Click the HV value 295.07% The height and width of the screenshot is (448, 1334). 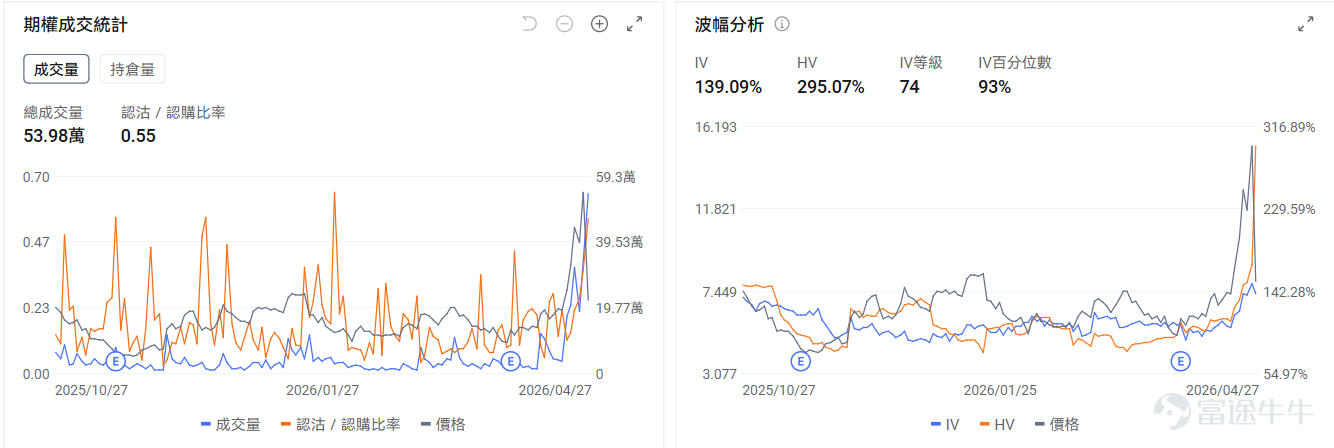830,87
